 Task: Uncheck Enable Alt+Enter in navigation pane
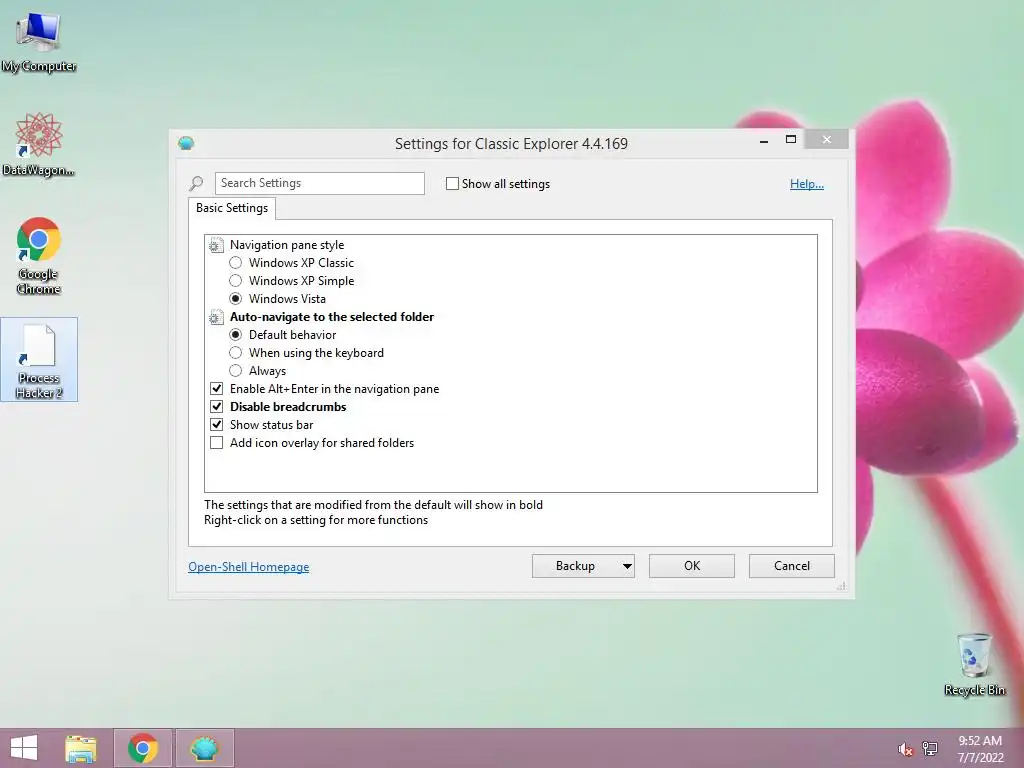click(x=217, y=389)
